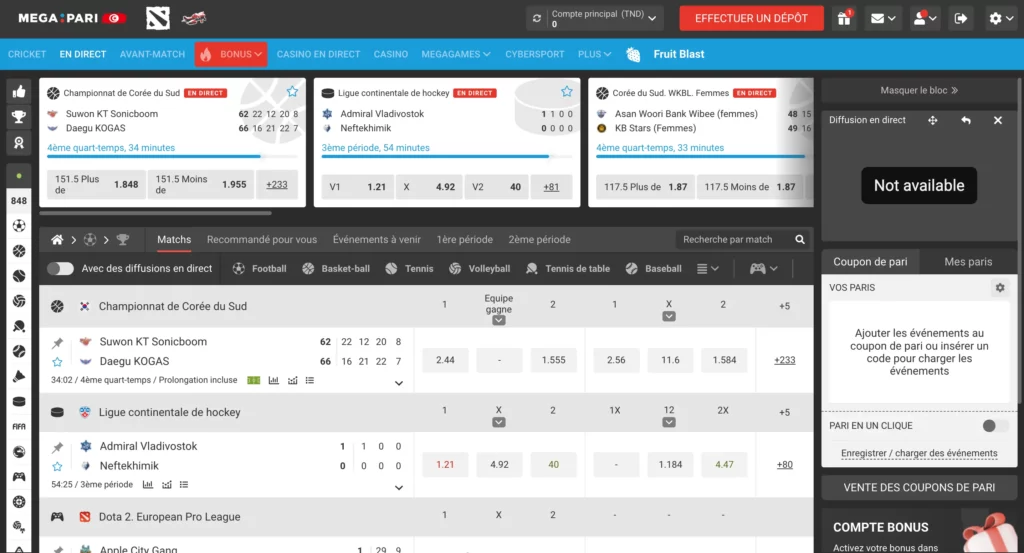Screen dimensions: 1024x553
Task: Click VENTE DES COUPONS DE PARI button
Action: (x=919, y=487)
